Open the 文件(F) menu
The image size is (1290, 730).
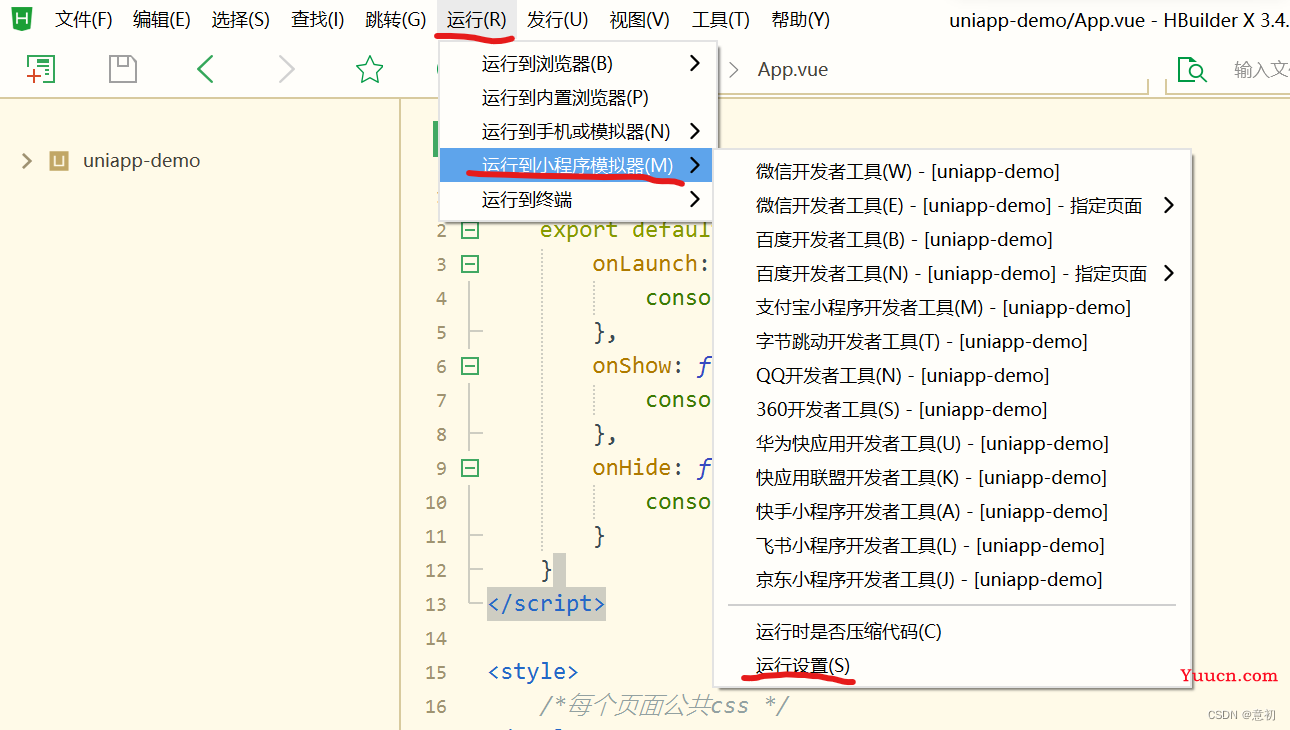coord(84,20)
